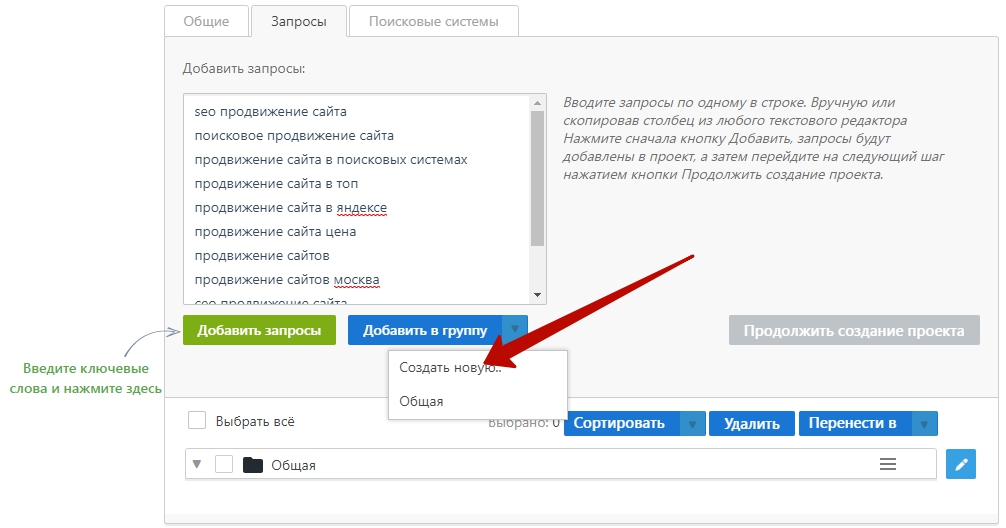This screenshot has height=528, width=1006.
Task: Click the line 'поисковое продвижение сайта'
Action: coord(294,135)
